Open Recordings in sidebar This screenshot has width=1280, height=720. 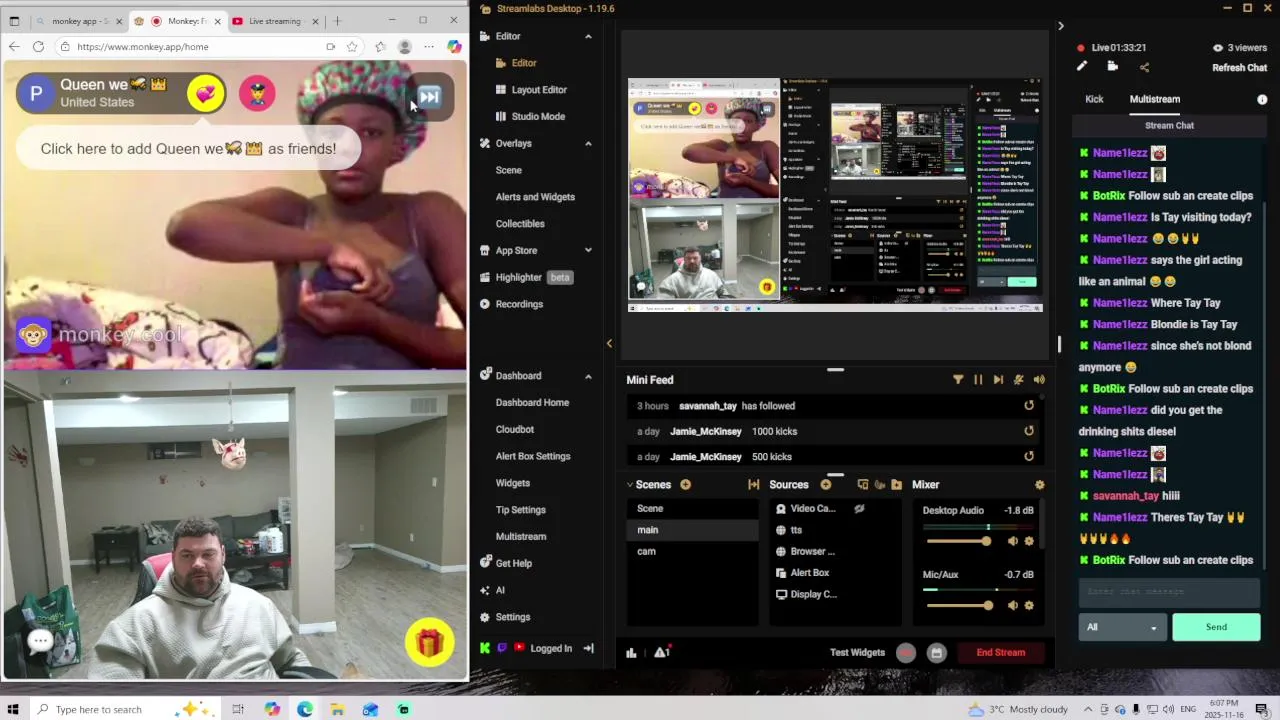[x=511, y=304]
